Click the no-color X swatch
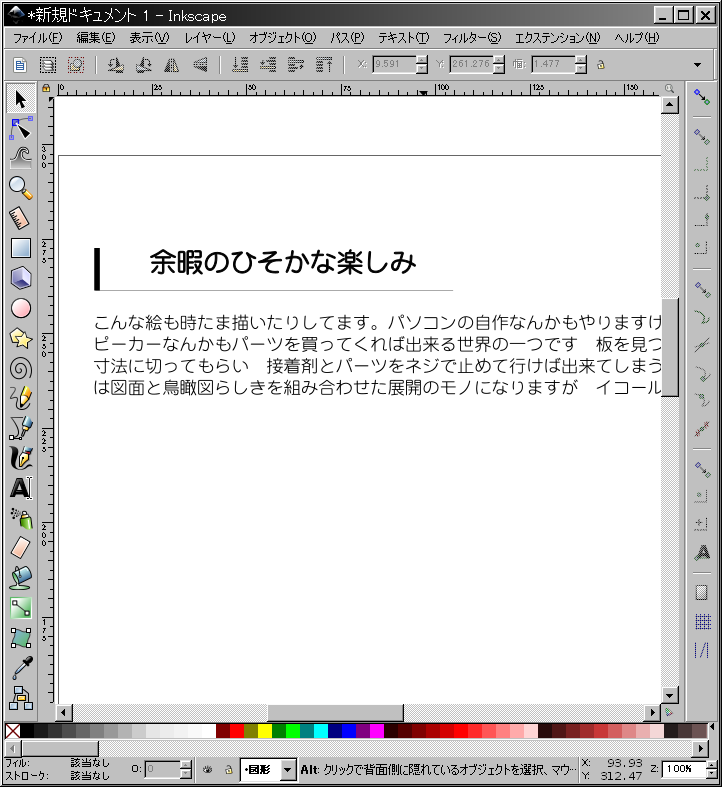The height and width of the screenshot is (787, 722). pos(13,731)
